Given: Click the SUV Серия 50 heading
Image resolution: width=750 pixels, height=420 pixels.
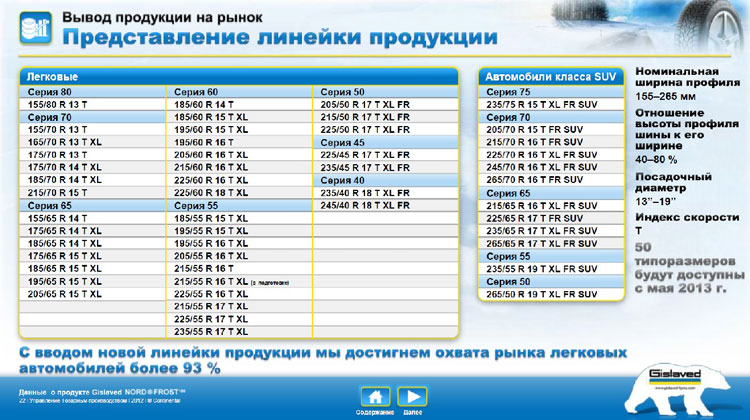Looking at the screenshot, I should (x=551, y=282).
